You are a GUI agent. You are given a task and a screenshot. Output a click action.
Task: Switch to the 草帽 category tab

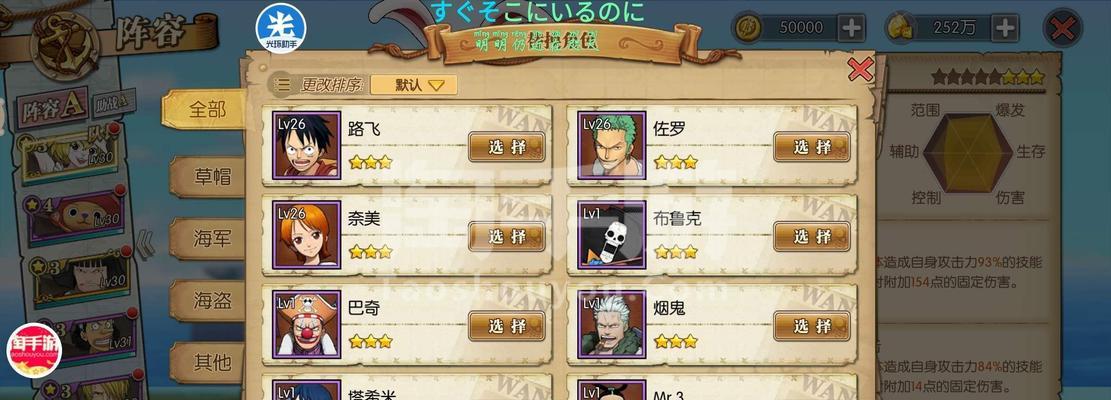point(211,176)
